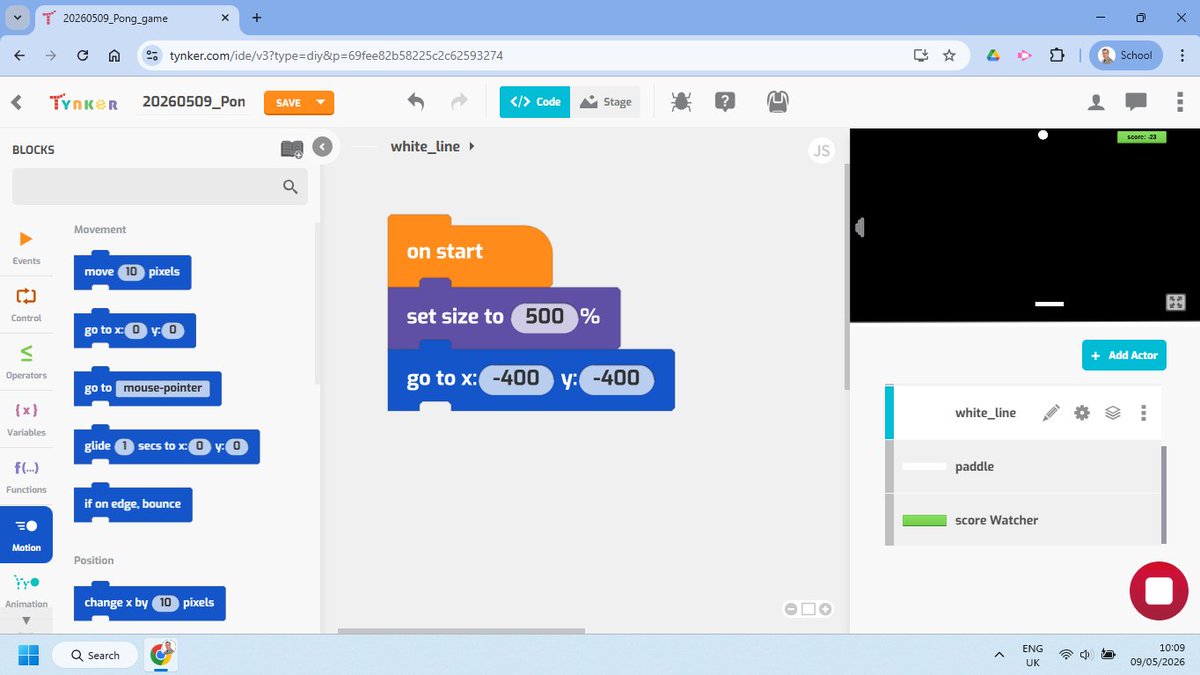Click the 500 size value field

coord(544,317)
